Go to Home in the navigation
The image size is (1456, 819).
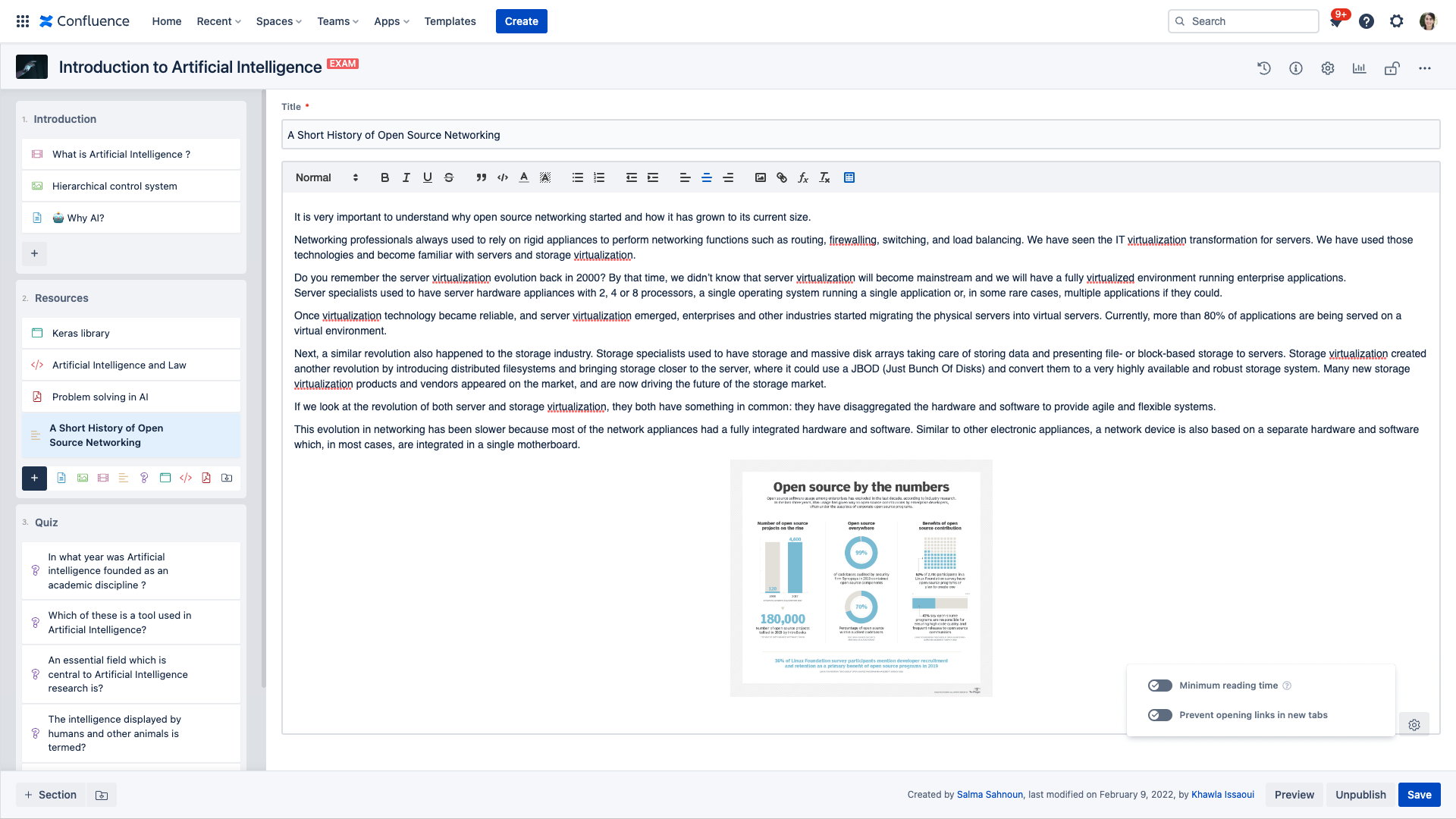pos(167,21)
